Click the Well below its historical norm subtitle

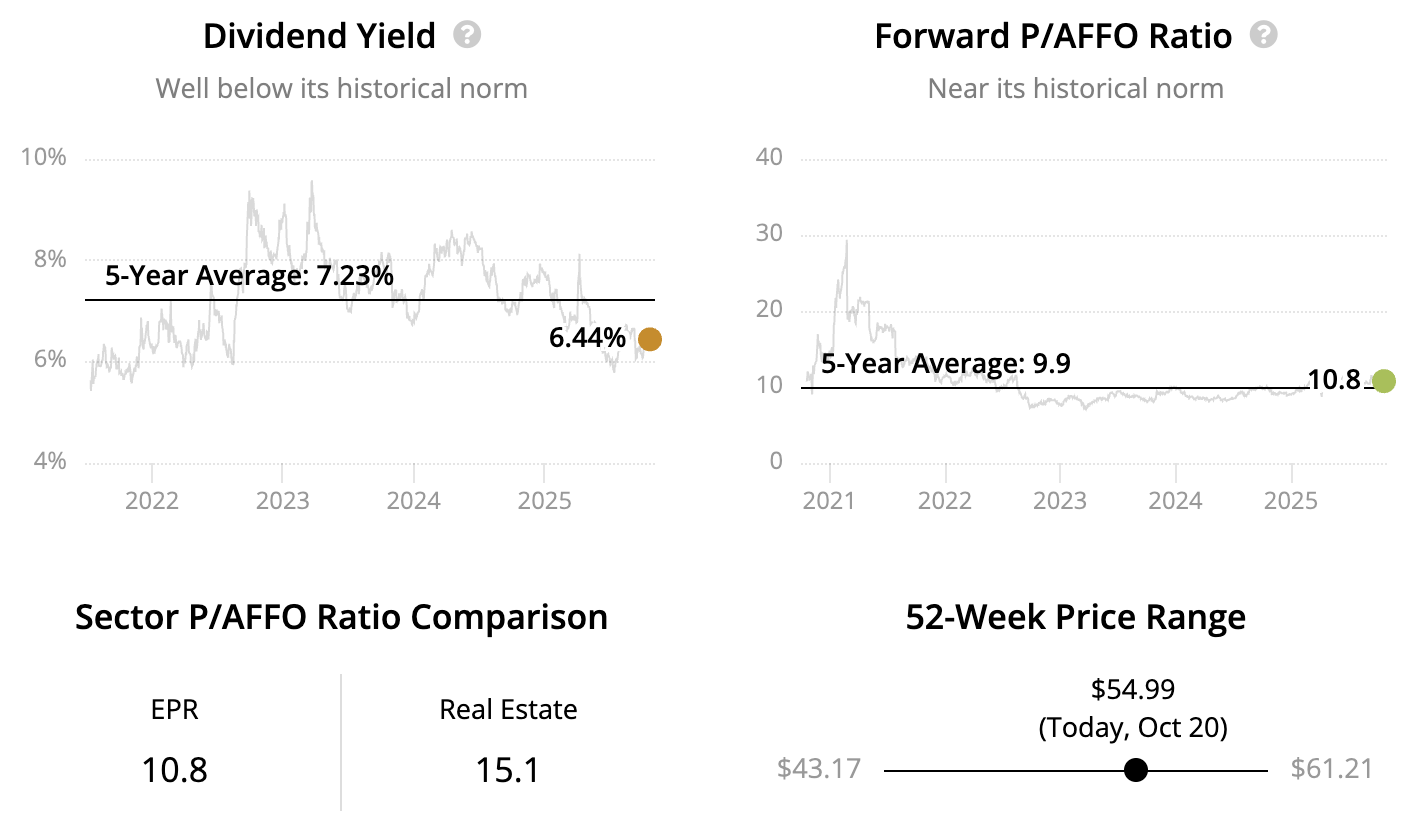(341, 88)
